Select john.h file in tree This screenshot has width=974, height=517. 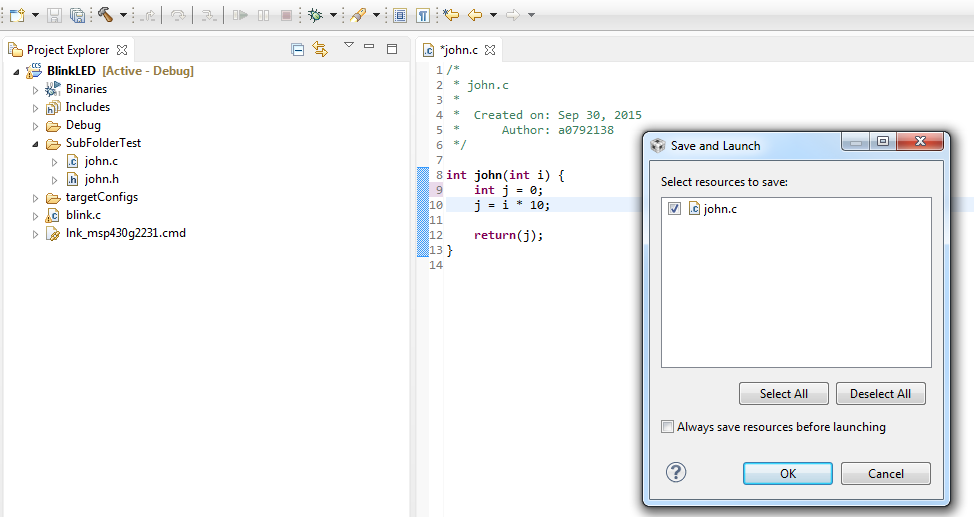point(101,179)
